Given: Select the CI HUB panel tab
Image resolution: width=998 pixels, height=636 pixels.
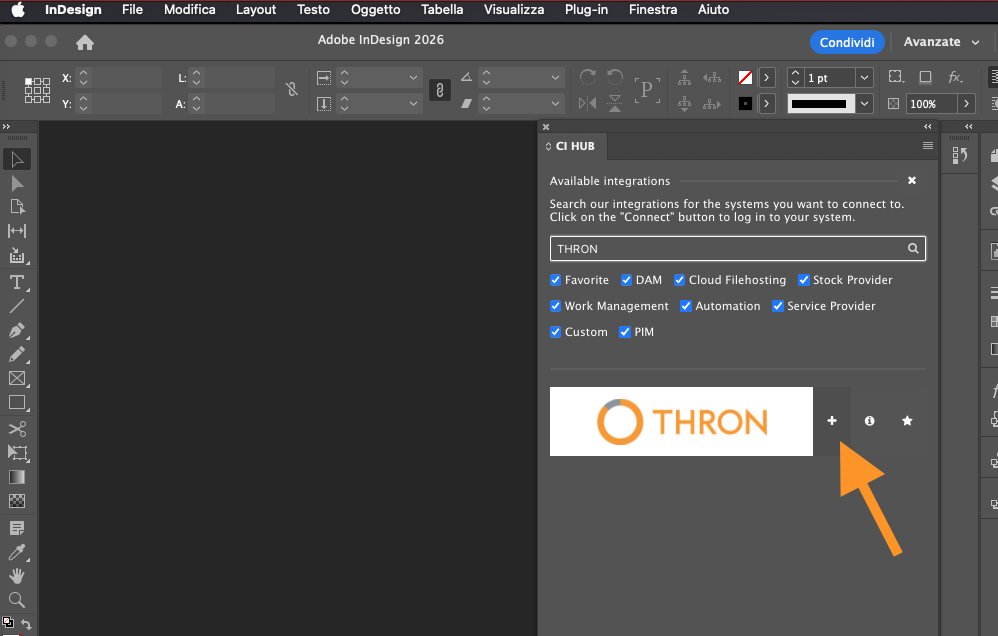Looking at the screenshot, I should [x=571, y=146].
